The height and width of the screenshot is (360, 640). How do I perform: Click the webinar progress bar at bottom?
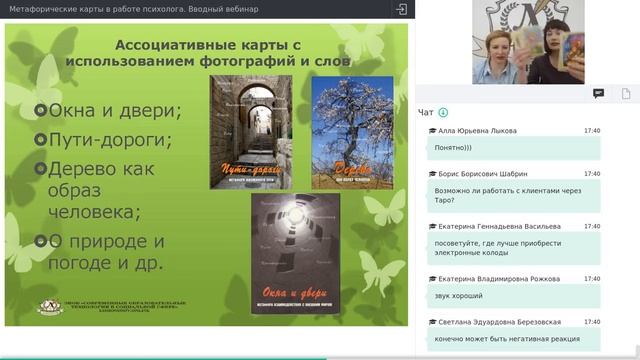[320, 358]
